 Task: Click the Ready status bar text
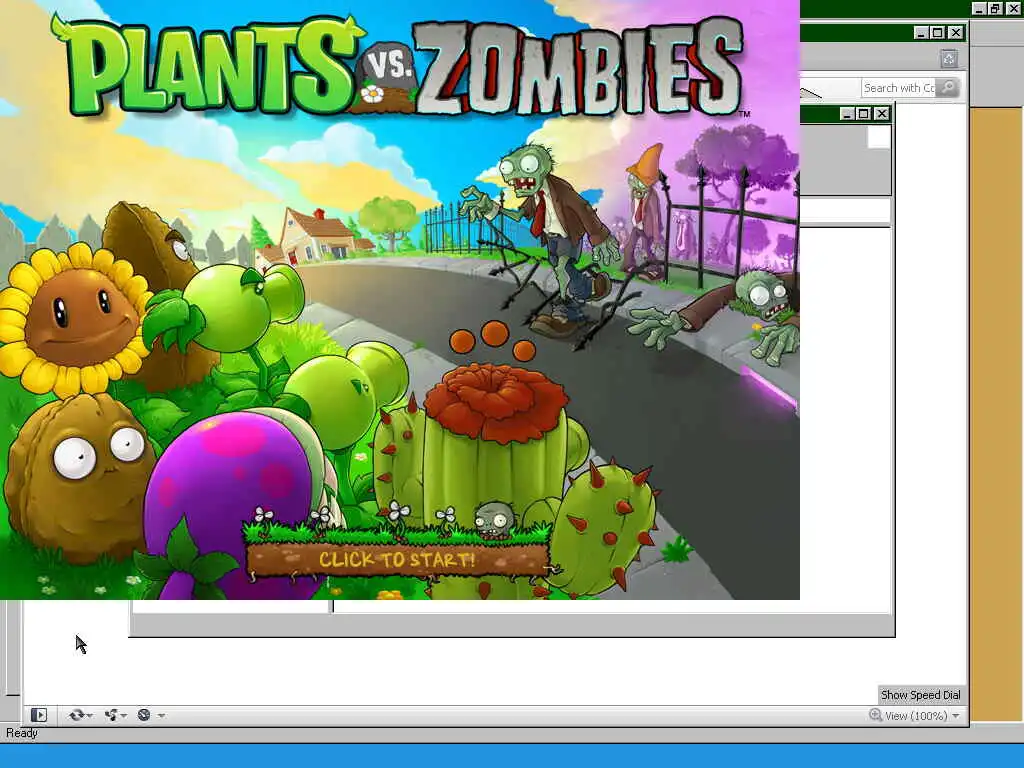tap(22, 733)
